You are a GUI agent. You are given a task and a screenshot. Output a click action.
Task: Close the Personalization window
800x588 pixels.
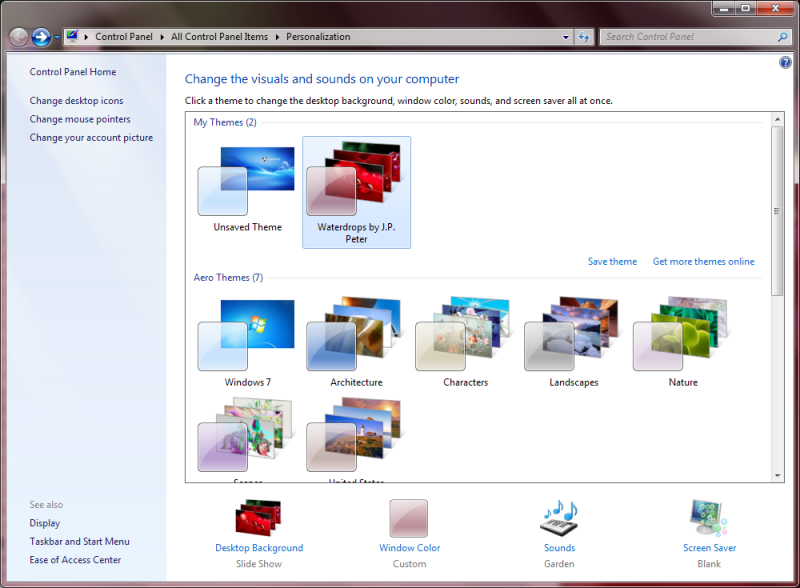point(775,9)
